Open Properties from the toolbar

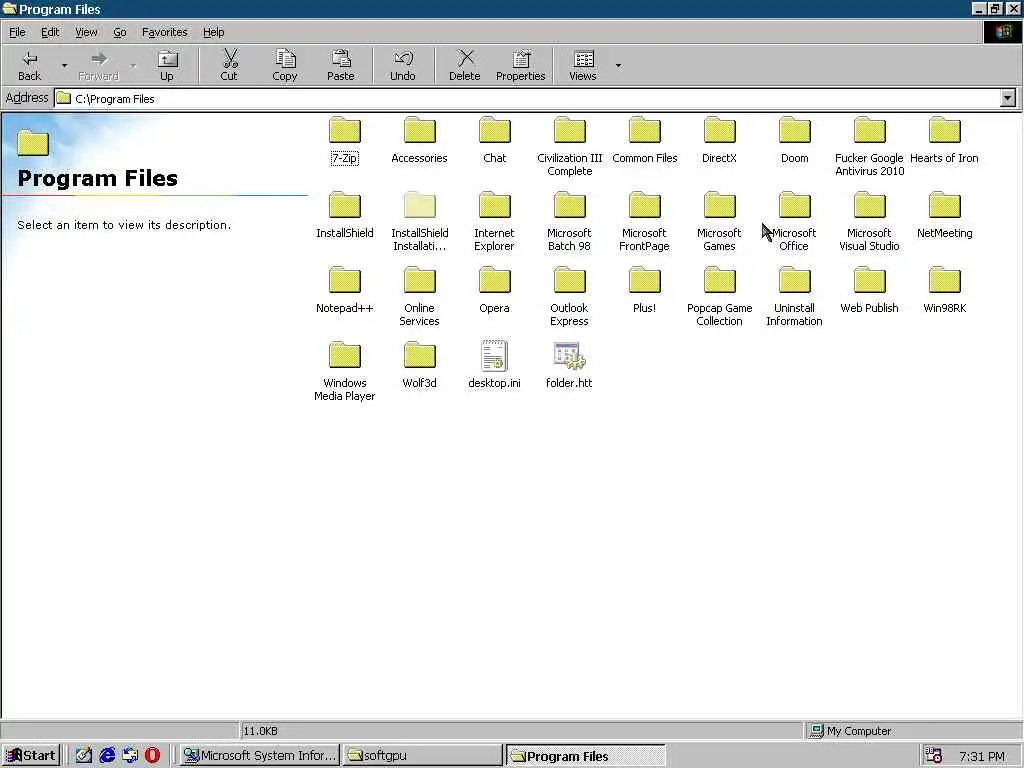(520, 65)
